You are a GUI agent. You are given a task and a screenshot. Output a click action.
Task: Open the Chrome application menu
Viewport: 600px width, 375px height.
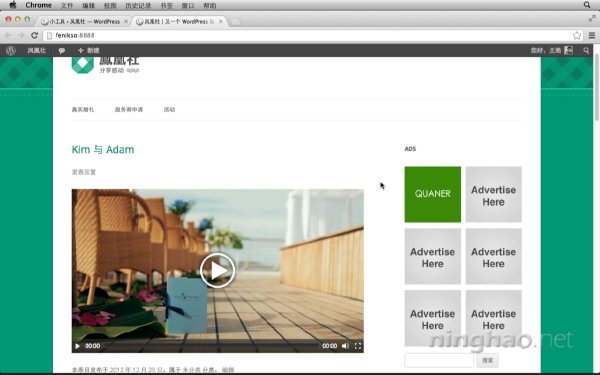click(x=38, y=5)
